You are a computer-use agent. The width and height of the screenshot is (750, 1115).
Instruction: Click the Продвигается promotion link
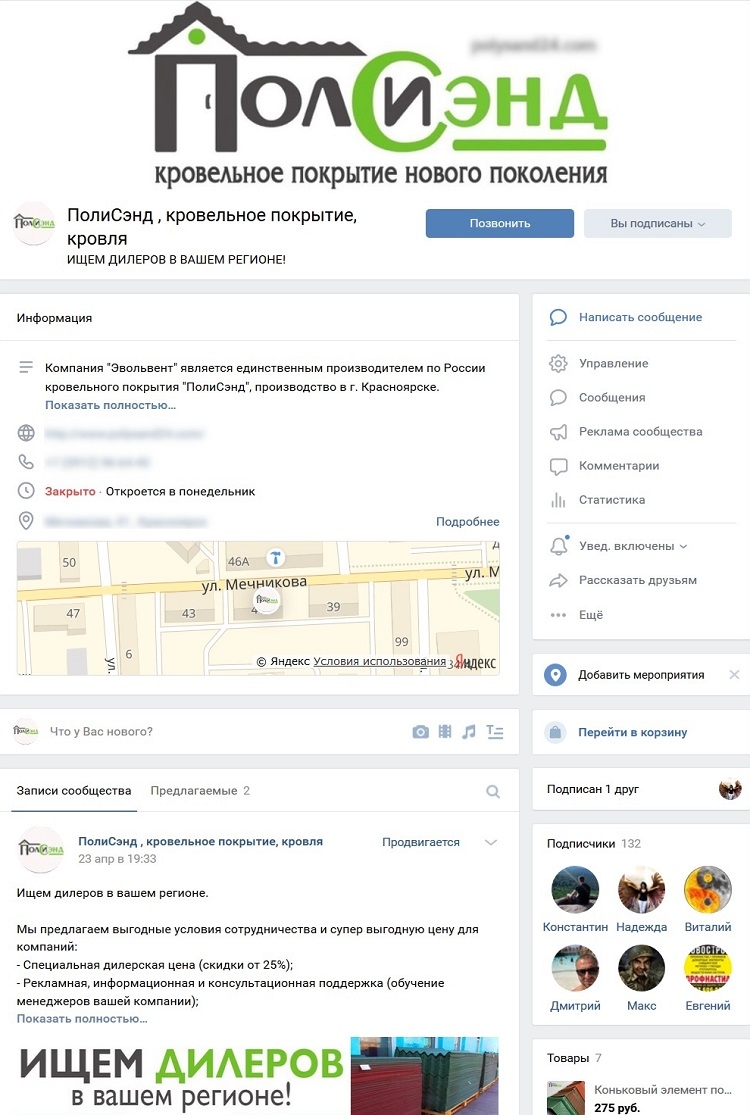click(421, 842)
